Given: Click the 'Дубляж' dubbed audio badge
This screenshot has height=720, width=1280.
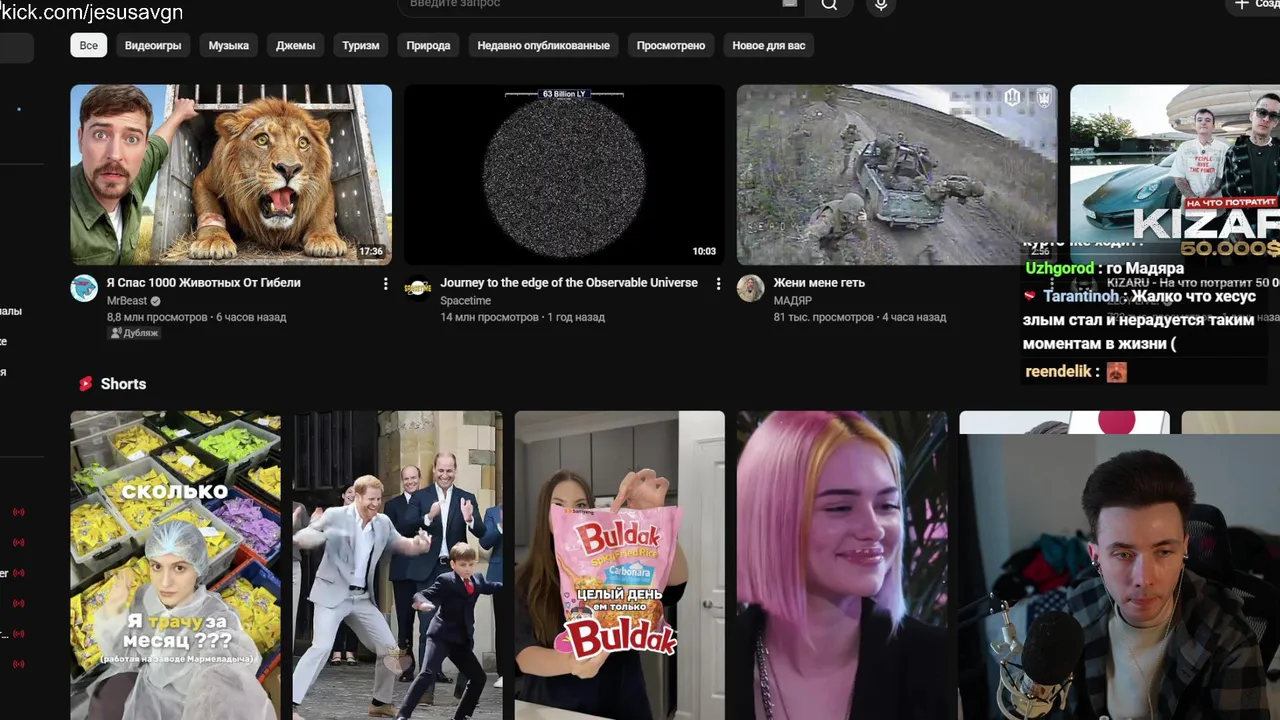Looking at the screenshot, I should tap(134, 333).
